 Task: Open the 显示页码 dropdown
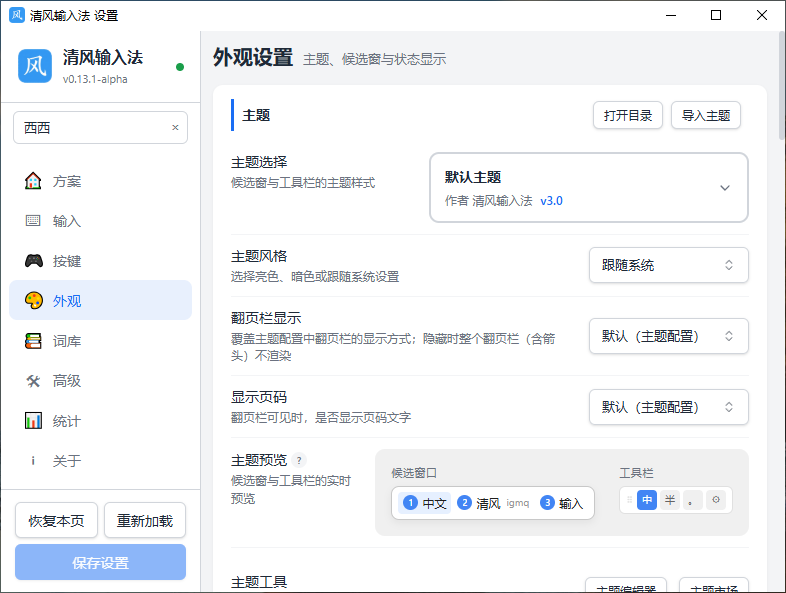point(669,407)
